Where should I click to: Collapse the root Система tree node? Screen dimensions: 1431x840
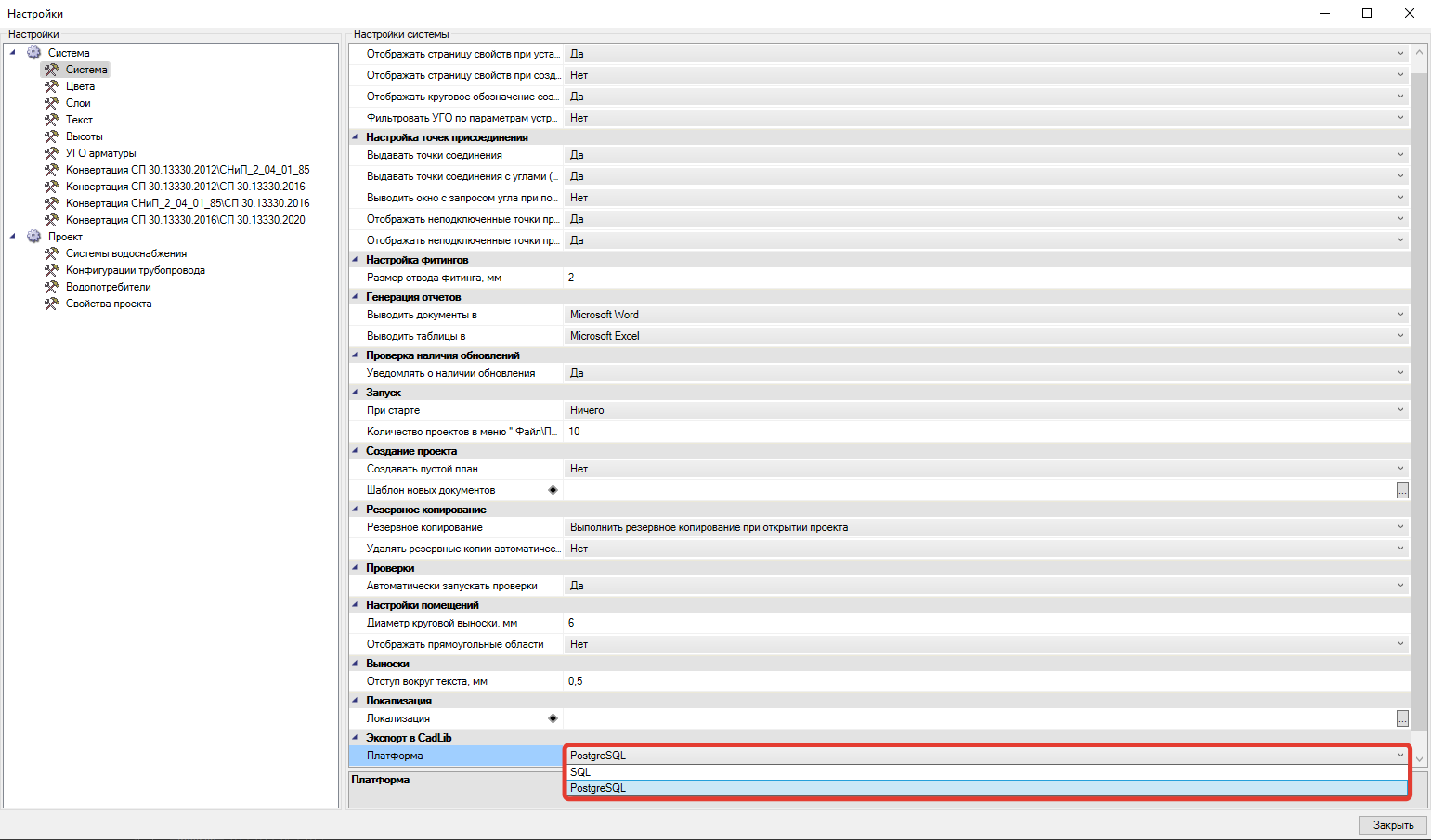point(13,53)
